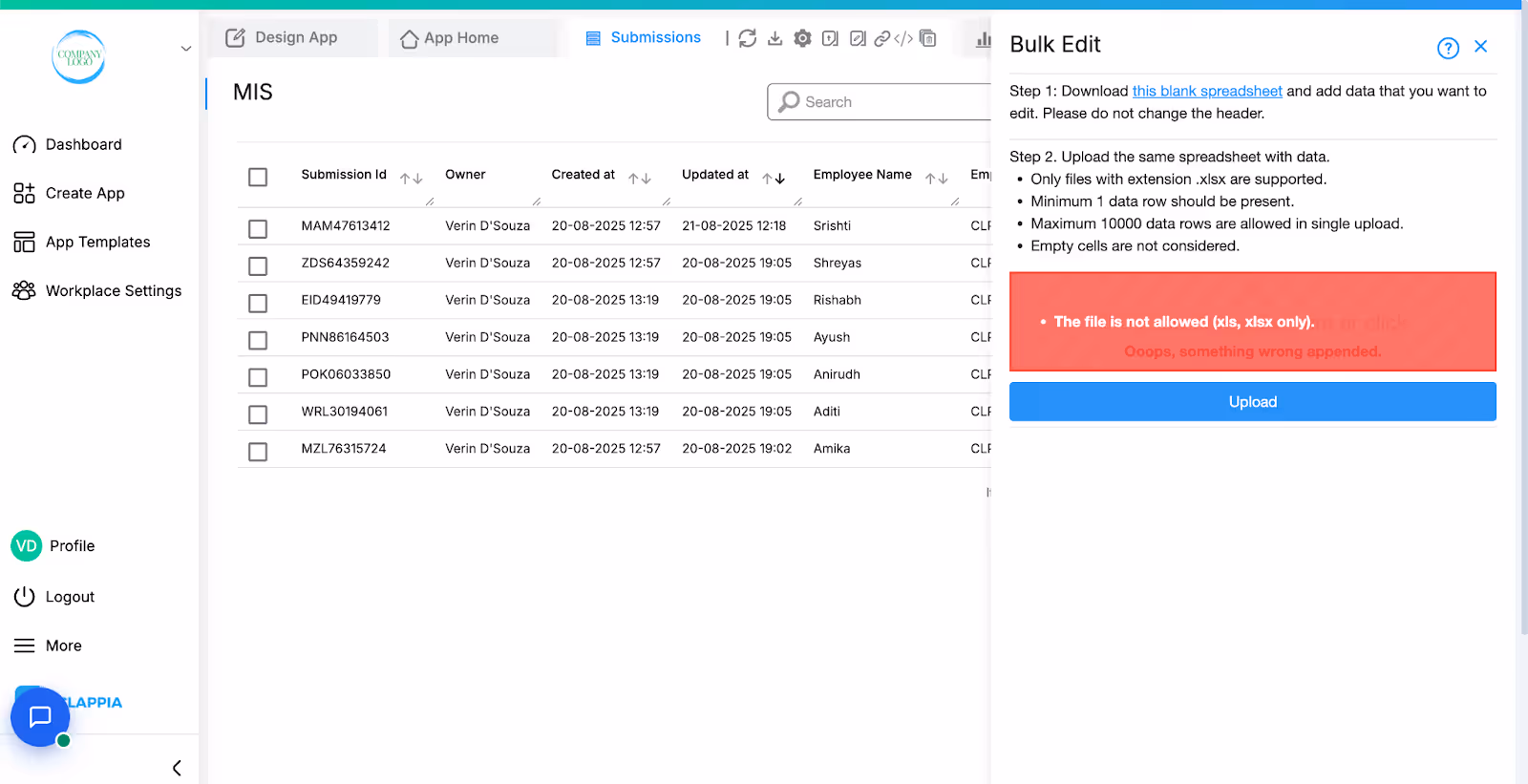Image resolution: width=1528 pixels, height=784 pixels.
Task: Check the POK06033850 row checkbox
Action: 258,377
